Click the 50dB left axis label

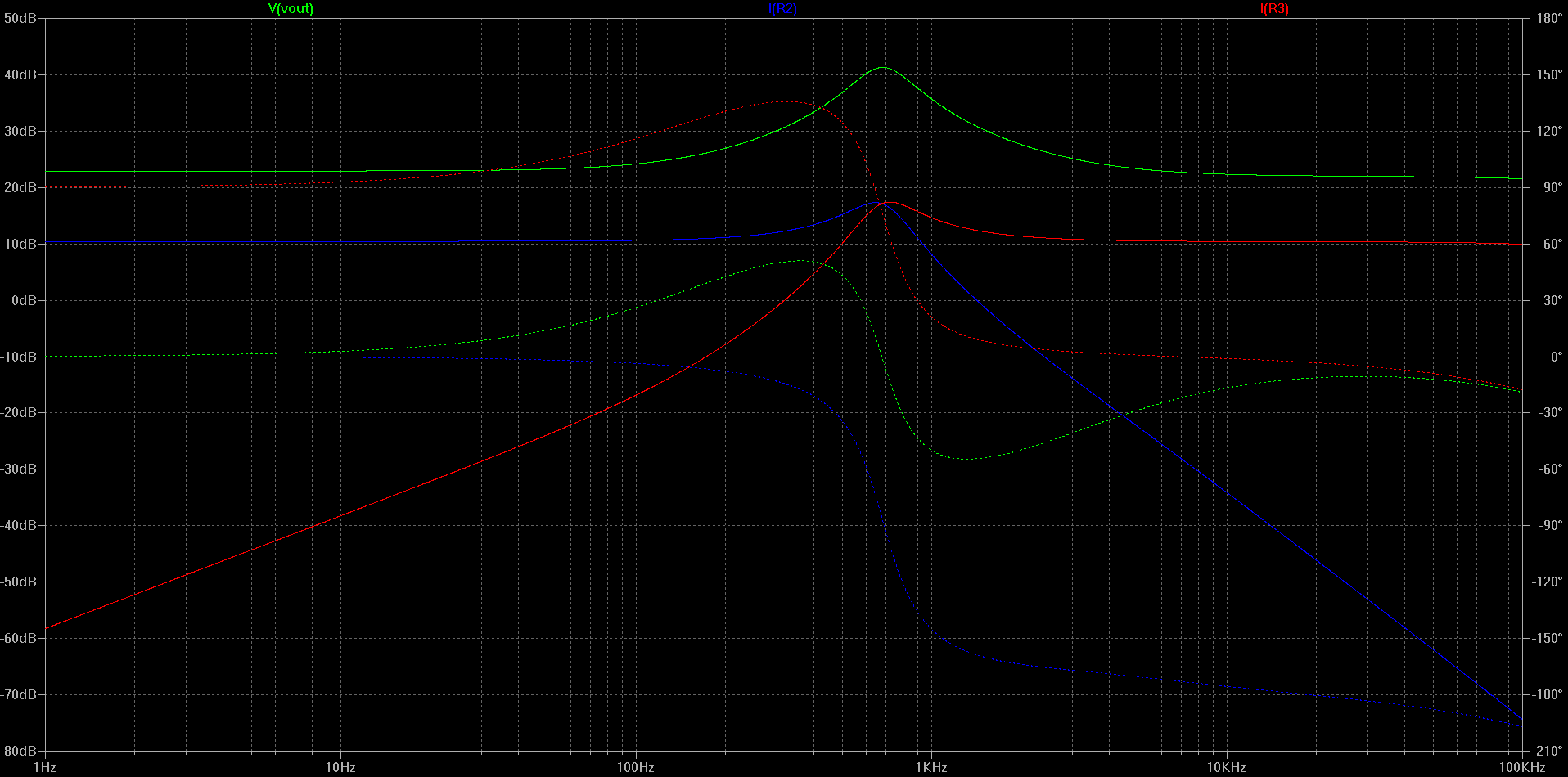pos(20,18)
